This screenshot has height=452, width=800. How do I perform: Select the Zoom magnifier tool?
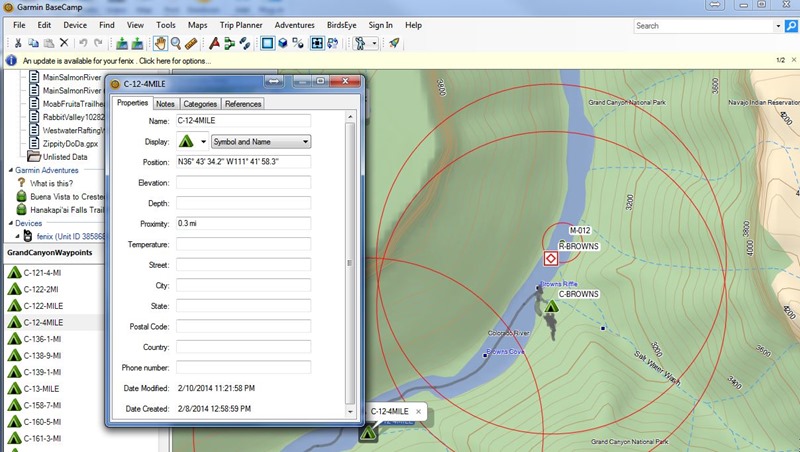[x=176, y=43]
